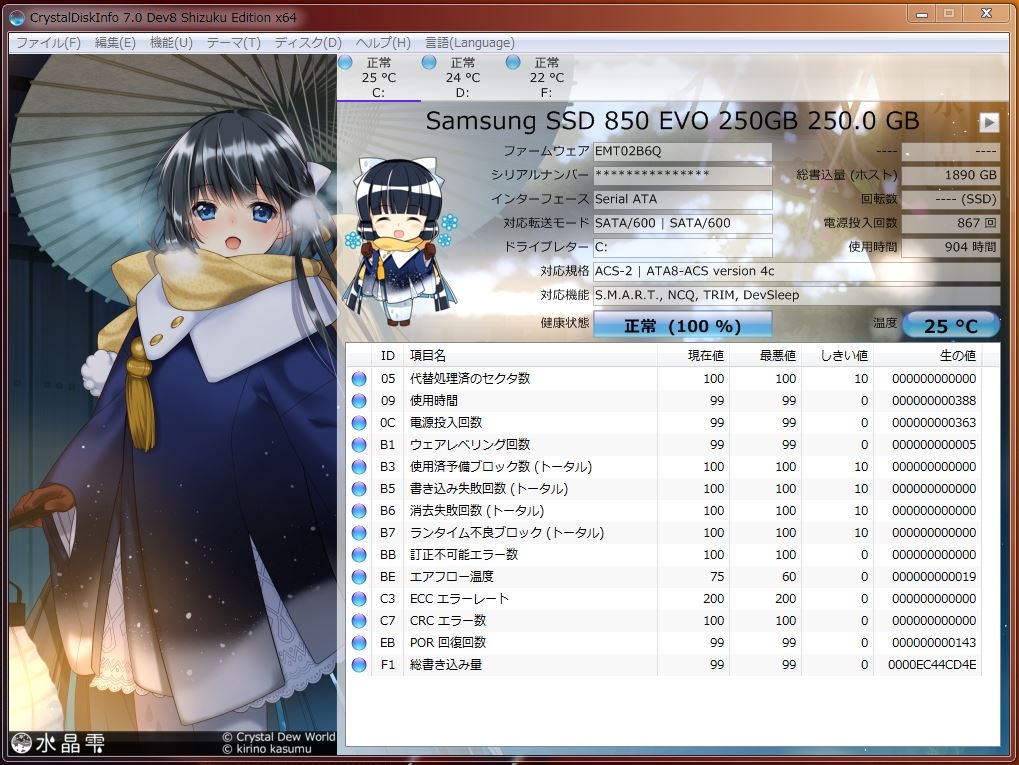This screenshot has width=1019, height=765.
Task: Click the 1890 GB total host writes value
Action: point(950,175)
